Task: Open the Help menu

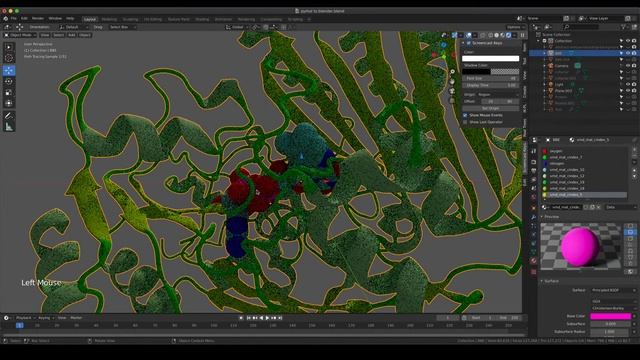Action: 70,19
